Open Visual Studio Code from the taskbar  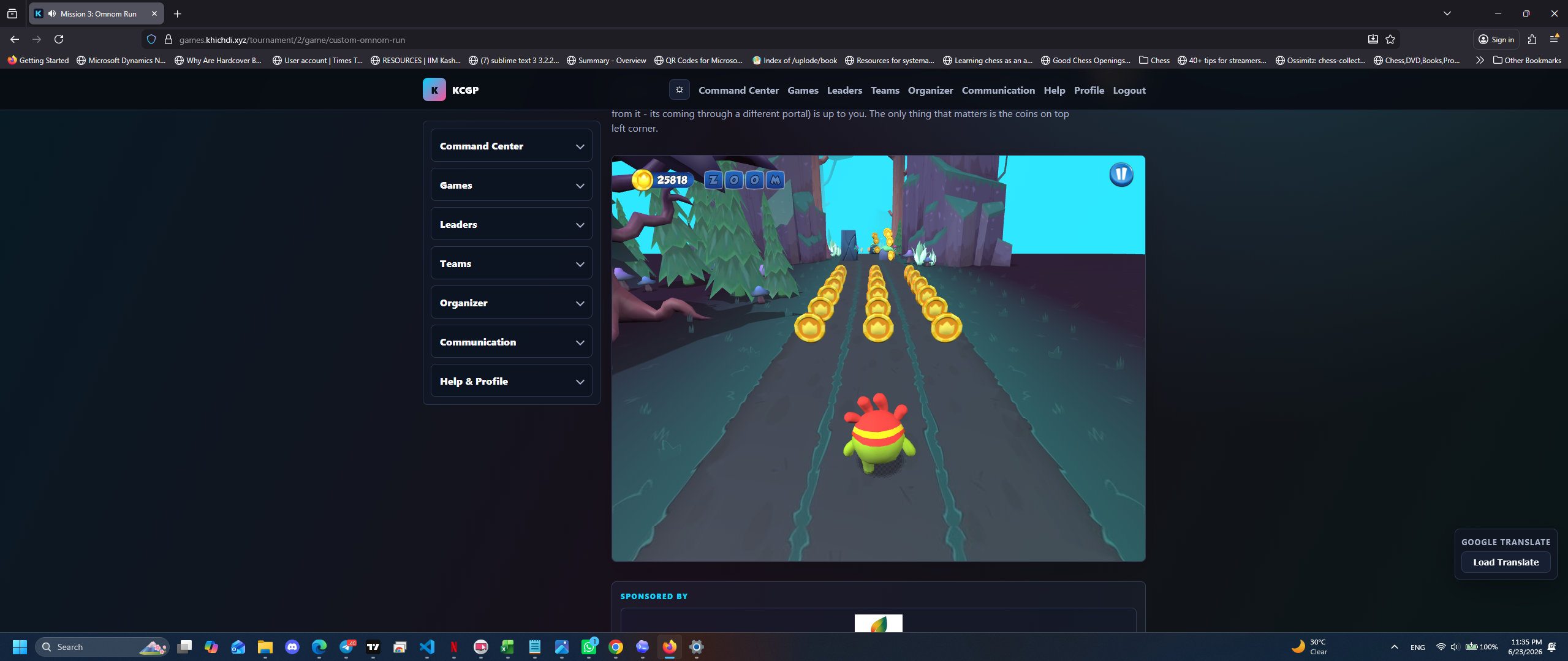(x=427, y=647)
